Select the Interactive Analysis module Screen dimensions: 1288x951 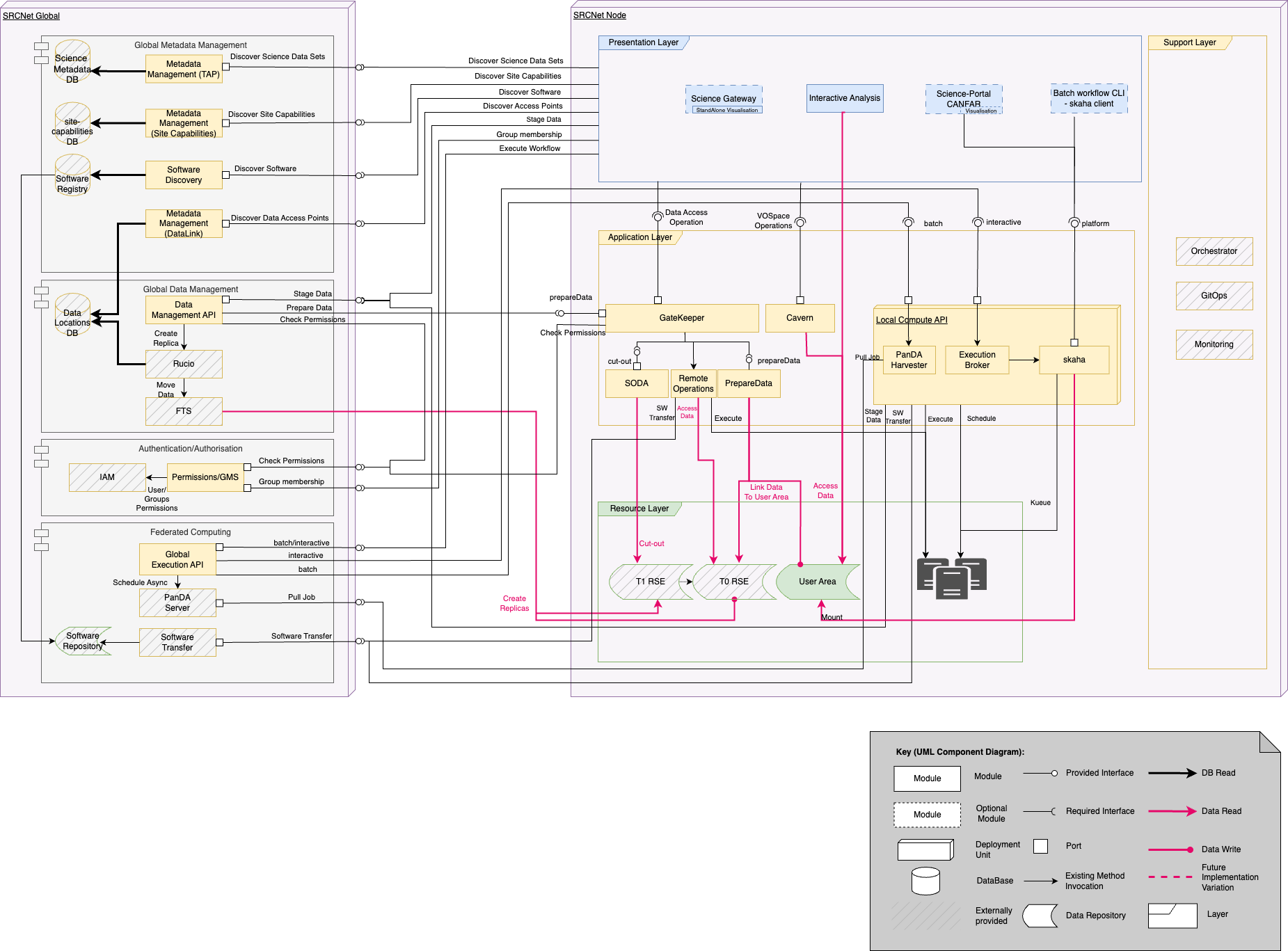pos(844,98)
